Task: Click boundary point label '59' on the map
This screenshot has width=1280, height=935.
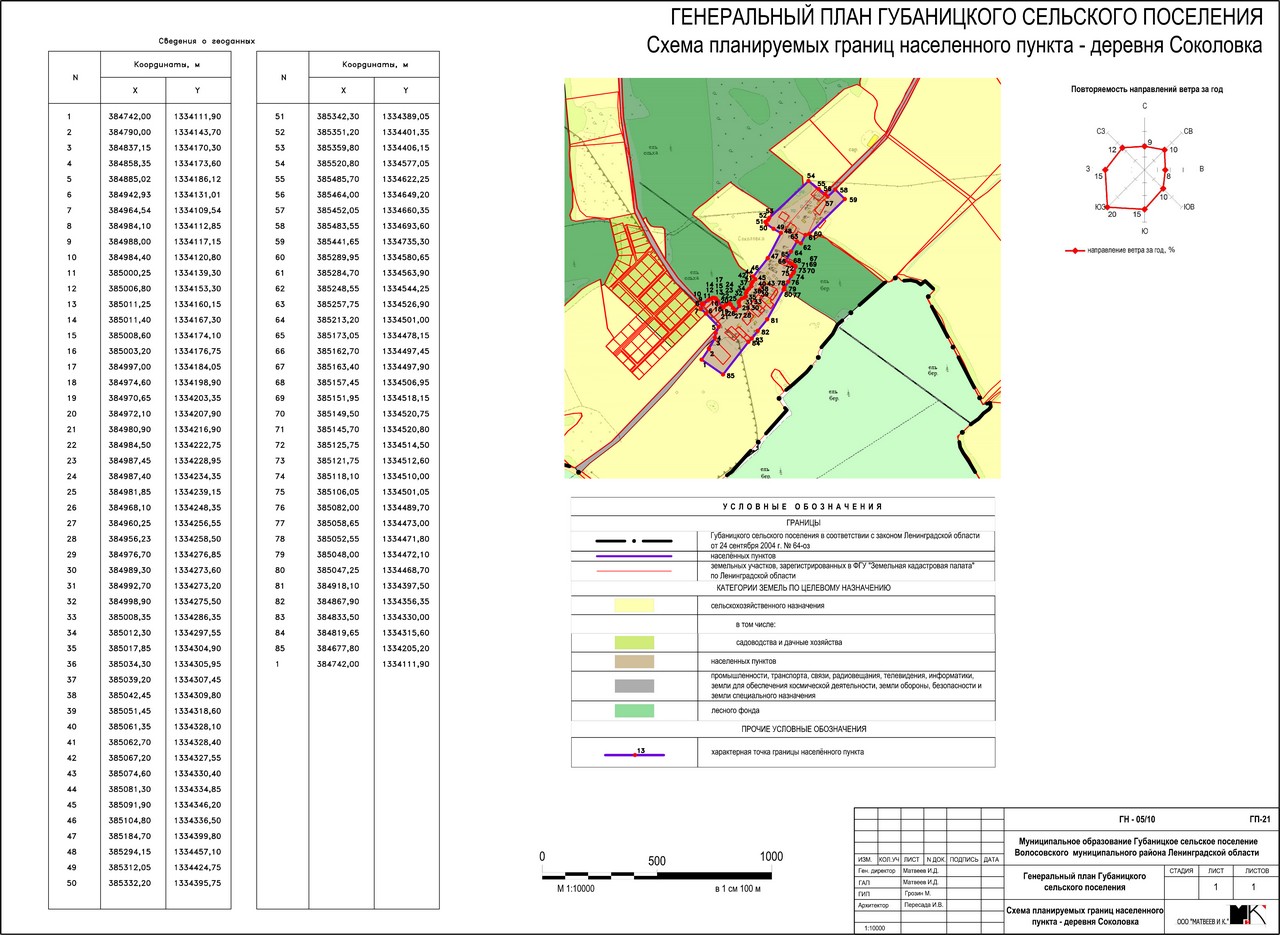Action: pos(853,200)
